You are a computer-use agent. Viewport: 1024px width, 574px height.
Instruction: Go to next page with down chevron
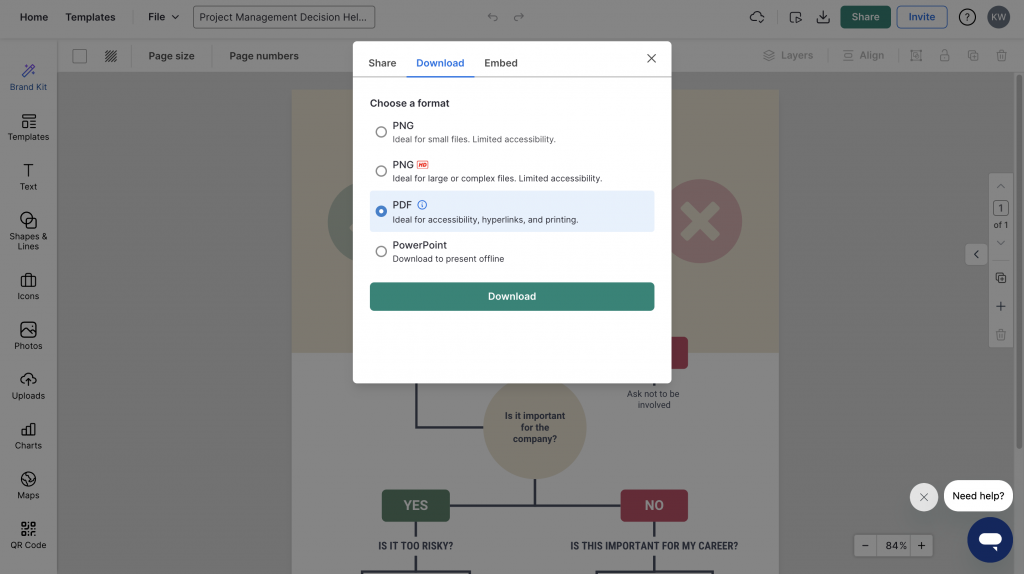(1000, 243)
